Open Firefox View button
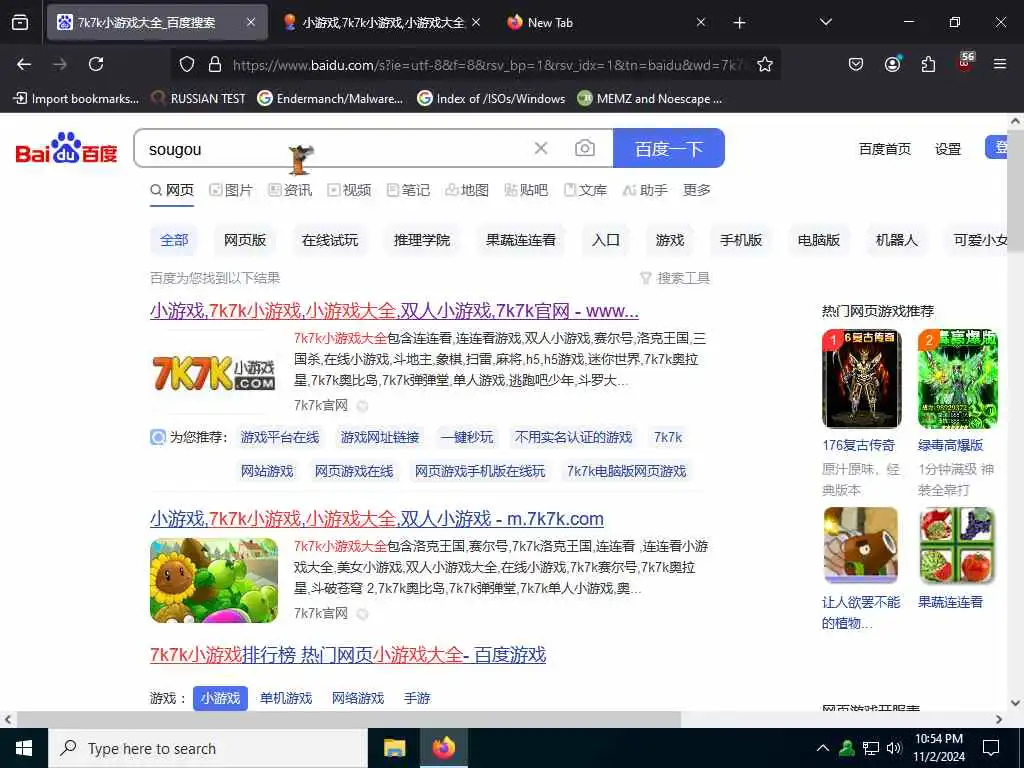Viewport: 1024px width, 768px height. coord(20,22)
